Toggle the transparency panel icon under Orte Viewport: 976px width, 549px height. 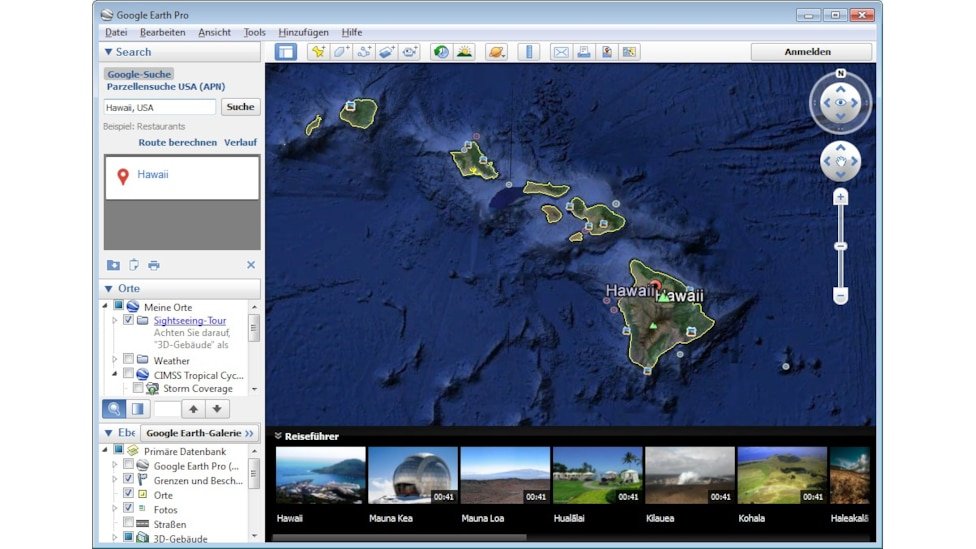click(138, 409)
